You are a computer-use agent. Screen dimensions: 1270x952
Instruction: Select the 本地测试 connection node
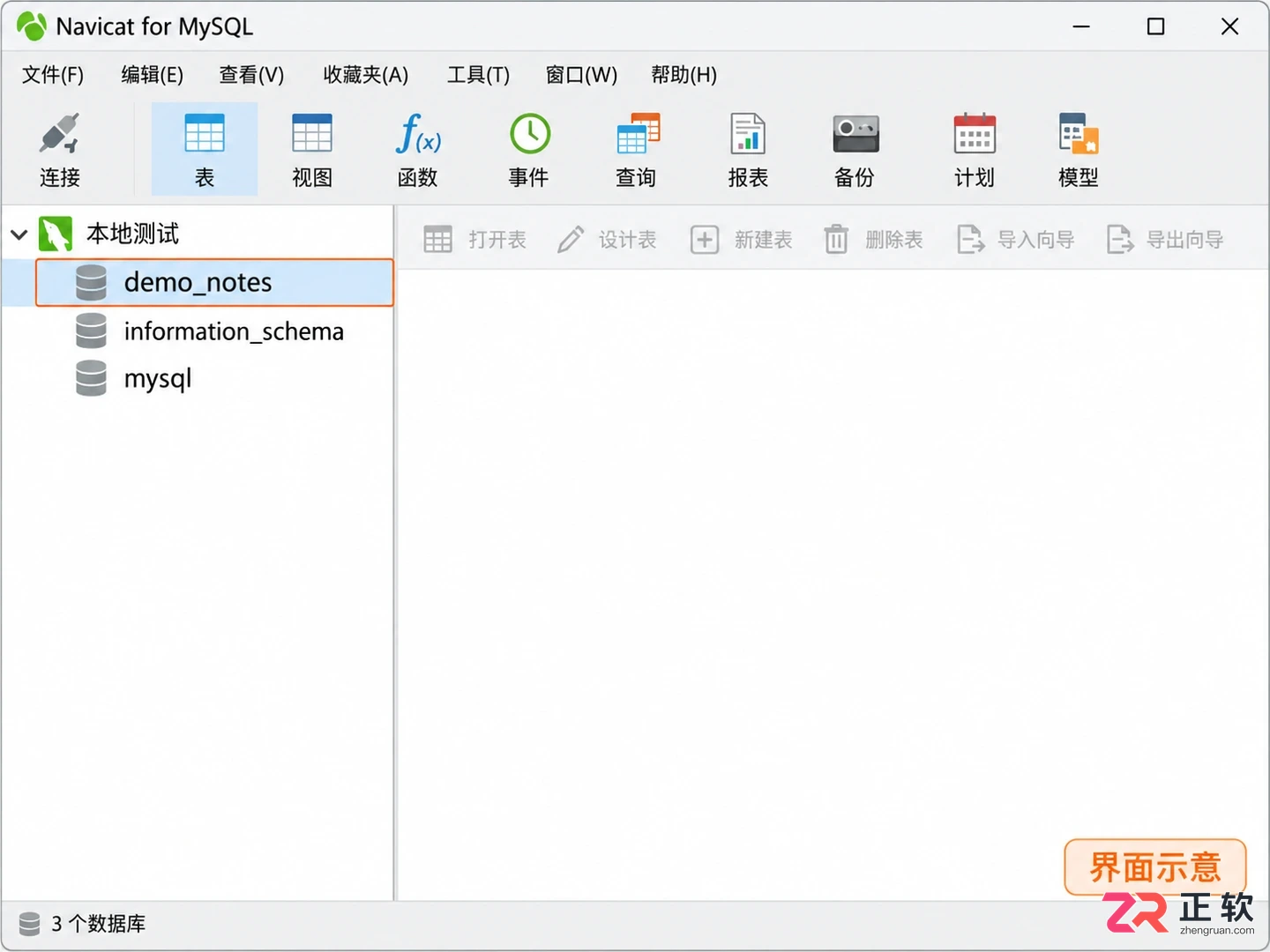point(132,234)
